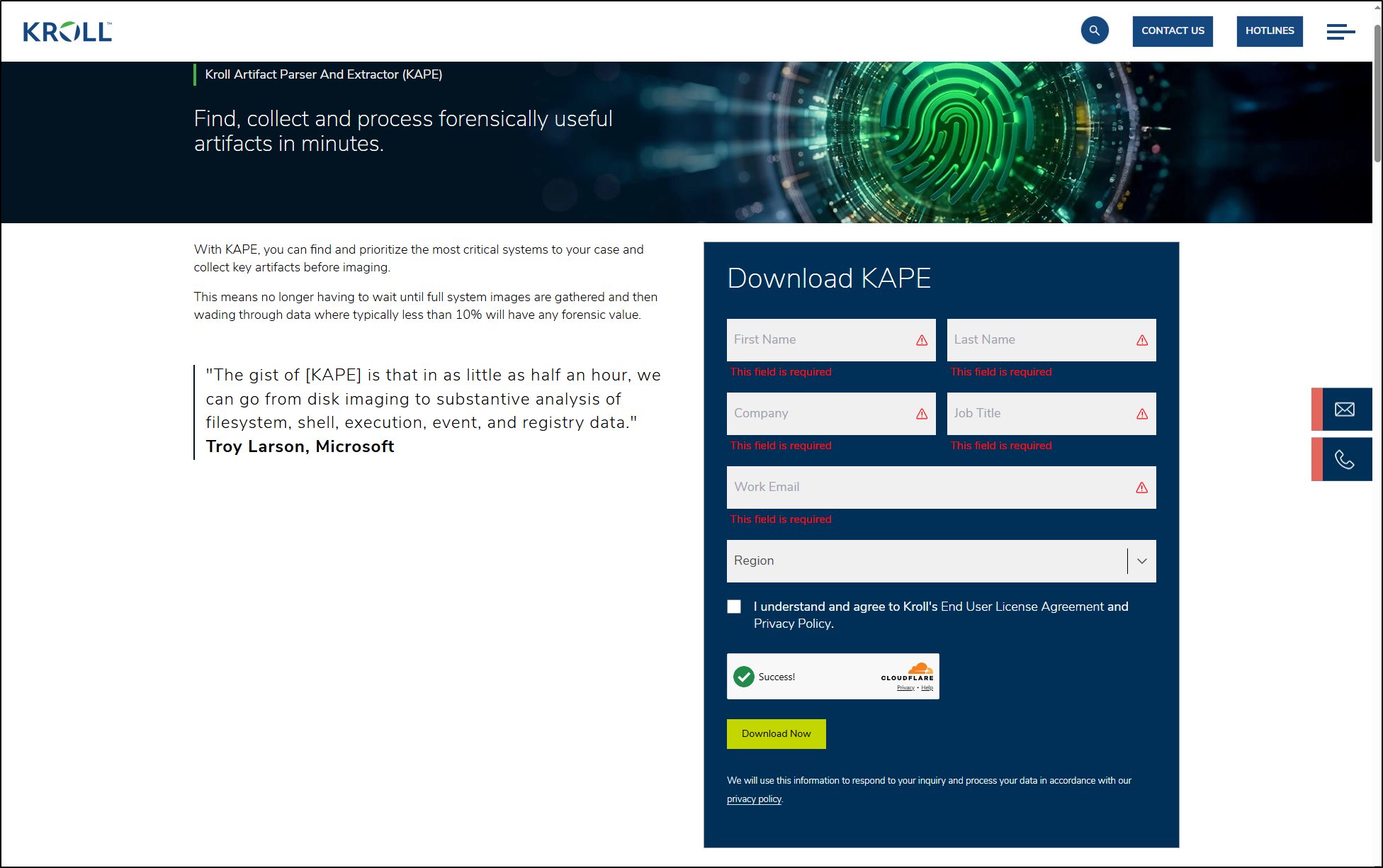Open the hamburger navigation menu
The width and height of the screenshot is (1383, 868).
click(1340, 31)
